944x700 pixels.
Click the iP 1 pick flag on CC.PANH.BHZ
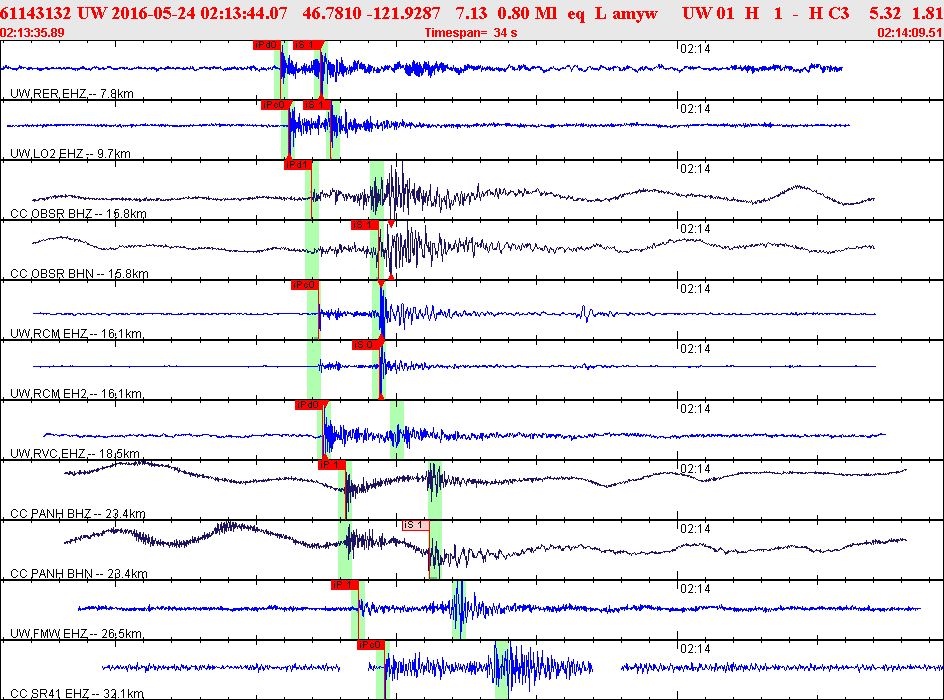coord(330,464)
